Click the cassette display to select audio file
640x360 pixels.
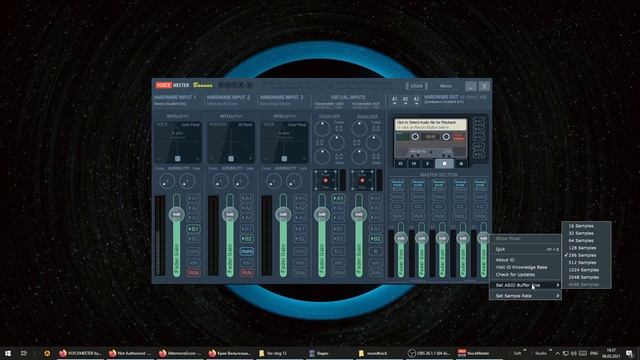(x=430, y=124)
